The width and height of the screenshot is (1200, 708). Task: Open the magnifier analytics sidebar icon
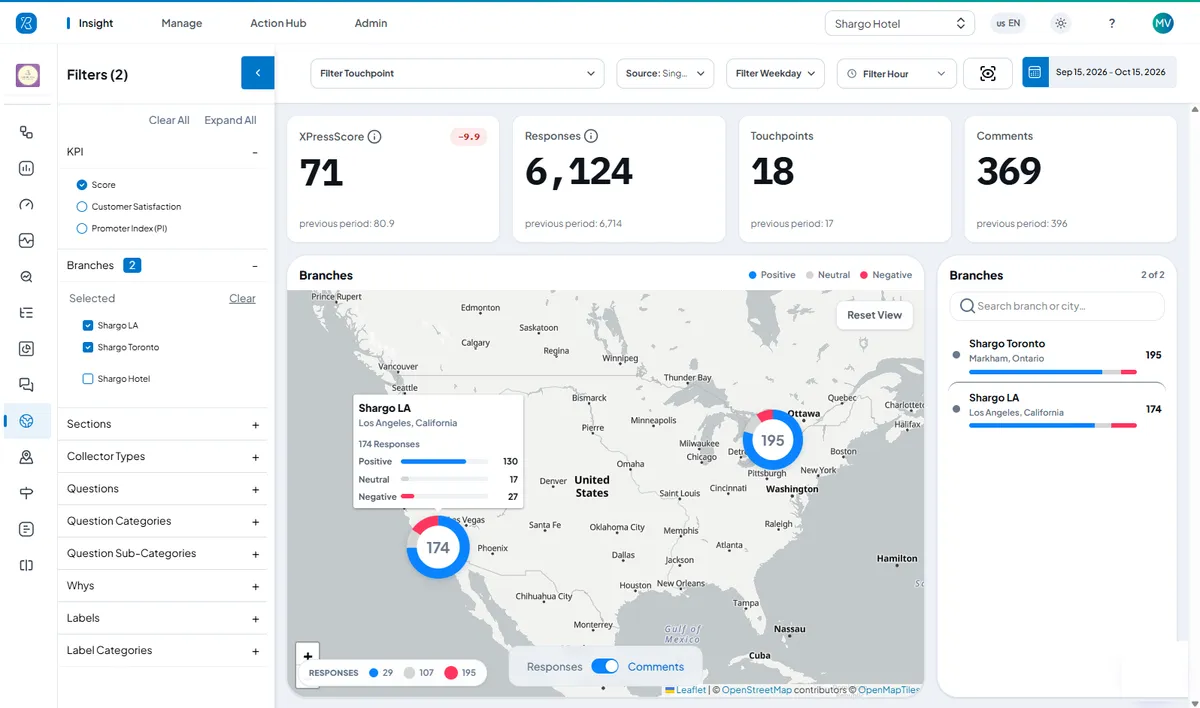(27, 277)
